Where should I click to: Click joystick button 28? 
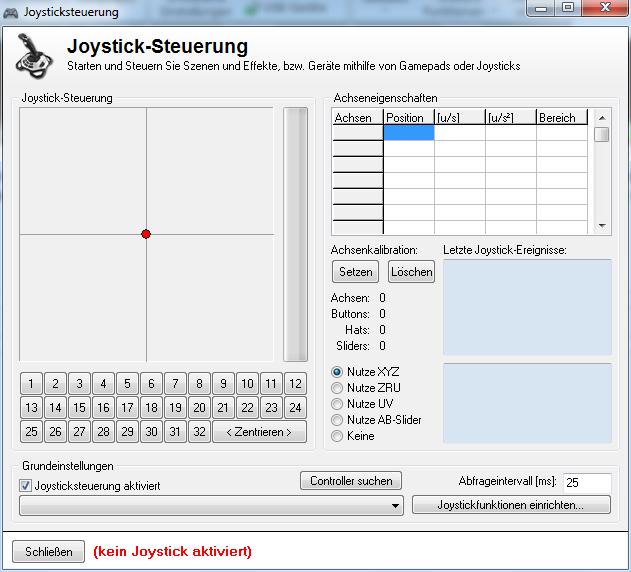tap(103, 432)
